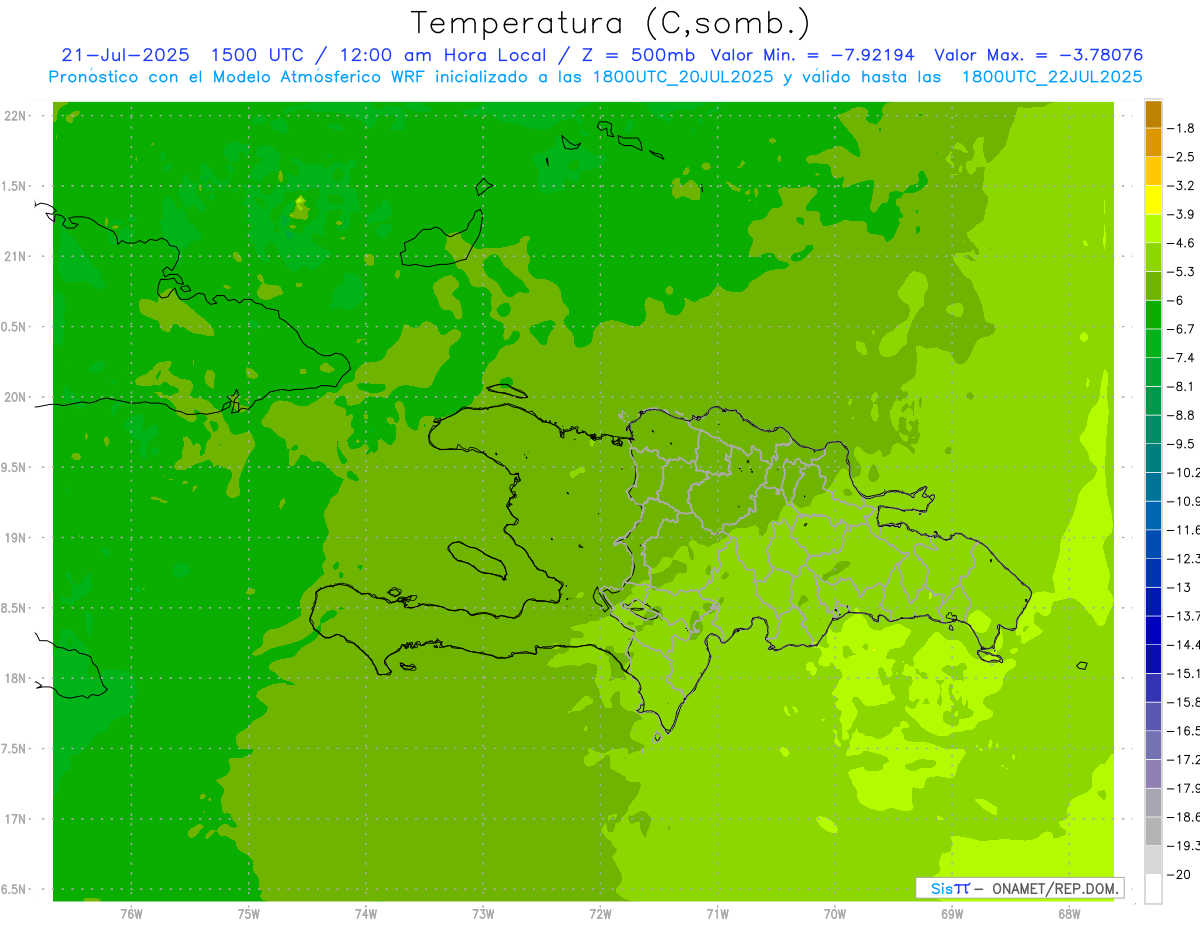Click the "-14.4" colorbar label
The width and height of the screenshot is (1200, 927).
1183,645
